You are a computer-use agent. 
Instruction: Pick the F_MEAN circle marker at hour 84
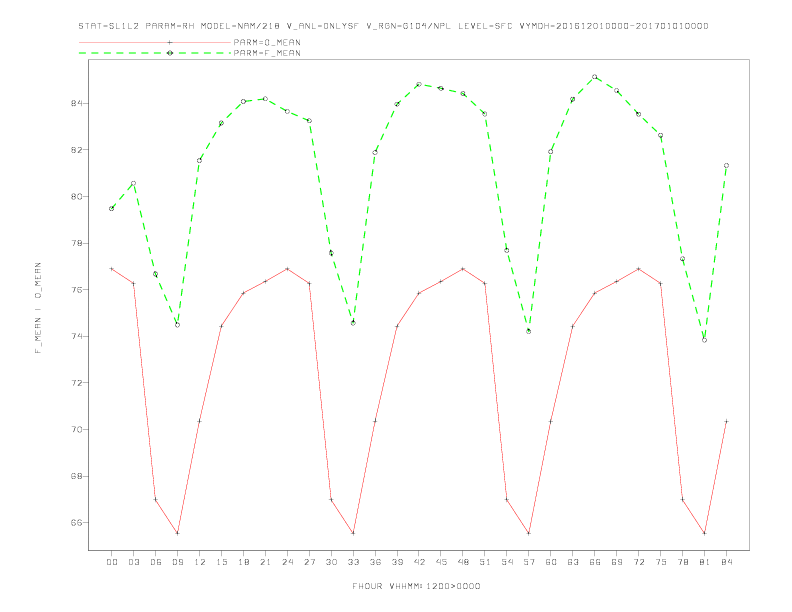tap(726, 166)
